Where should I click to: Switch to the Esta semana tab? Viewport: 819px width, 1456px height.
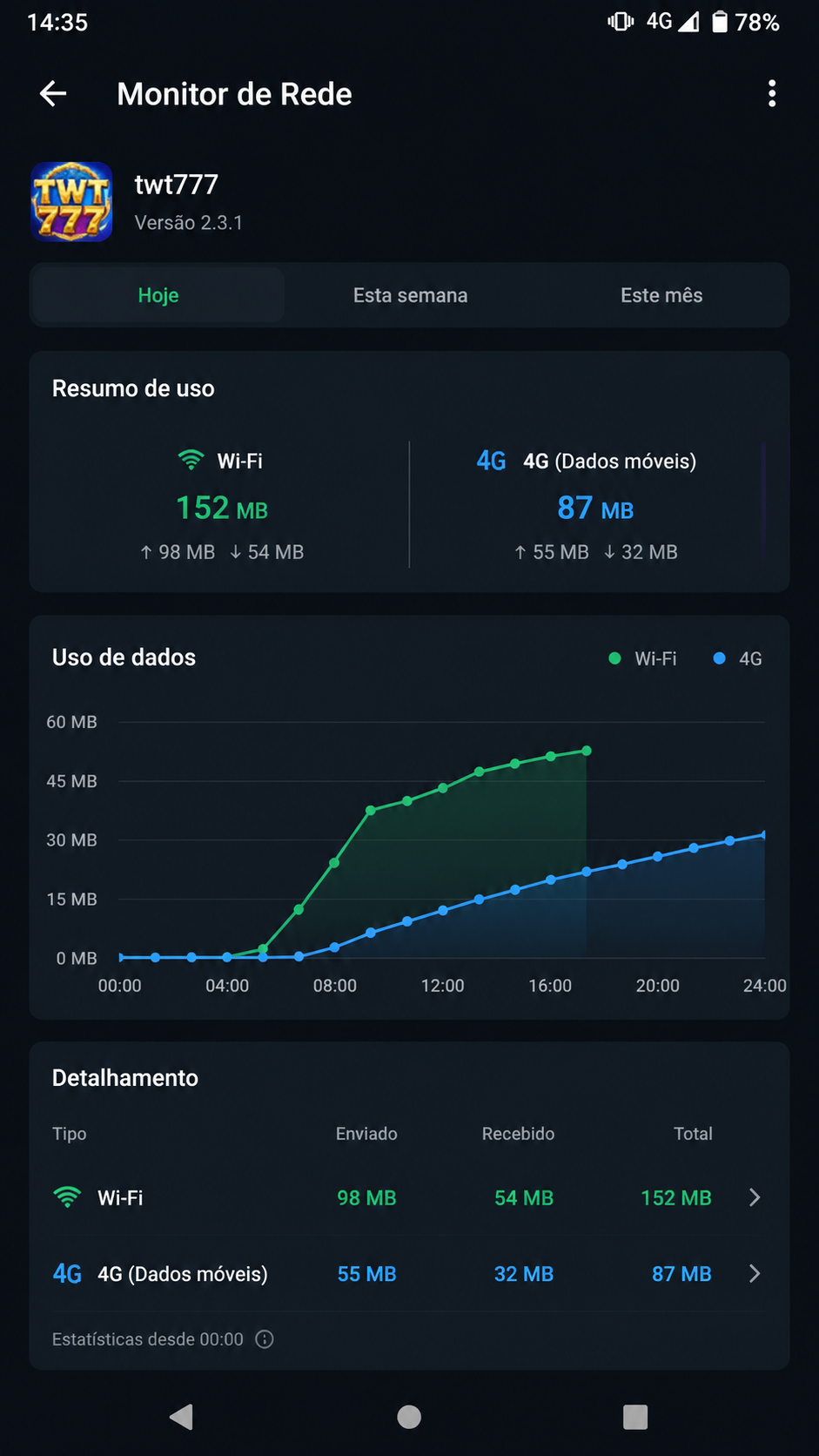[x=410, y=295]
